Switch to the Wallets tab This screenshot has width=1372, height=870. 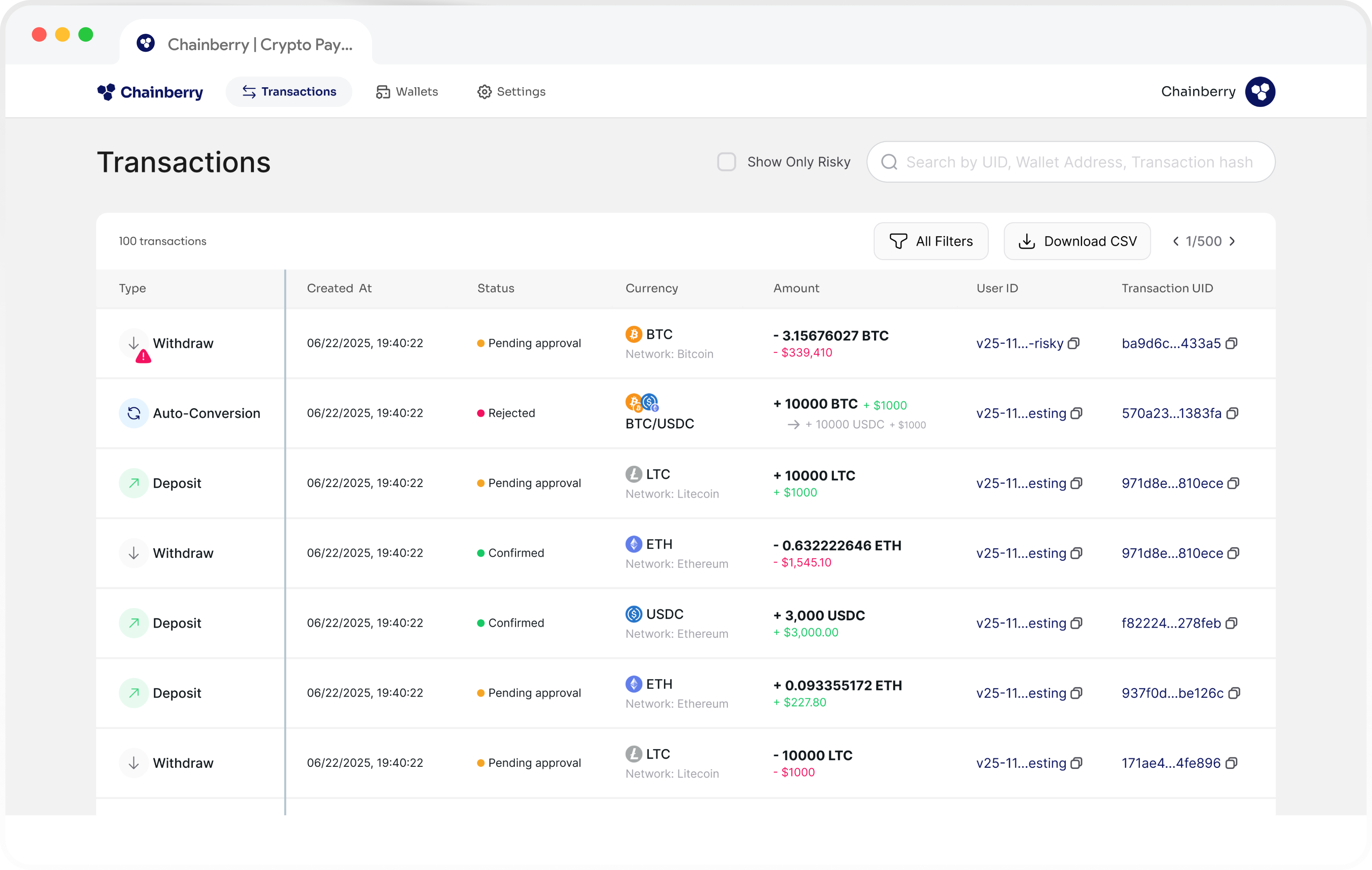[x=407, y=92]
